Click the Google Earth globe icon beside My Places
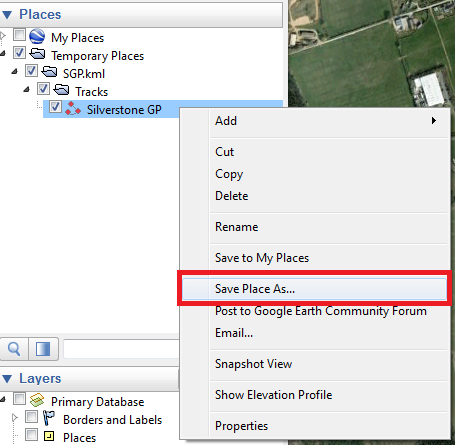The width and height of the screenshot is (455, 445). (37, 36)
